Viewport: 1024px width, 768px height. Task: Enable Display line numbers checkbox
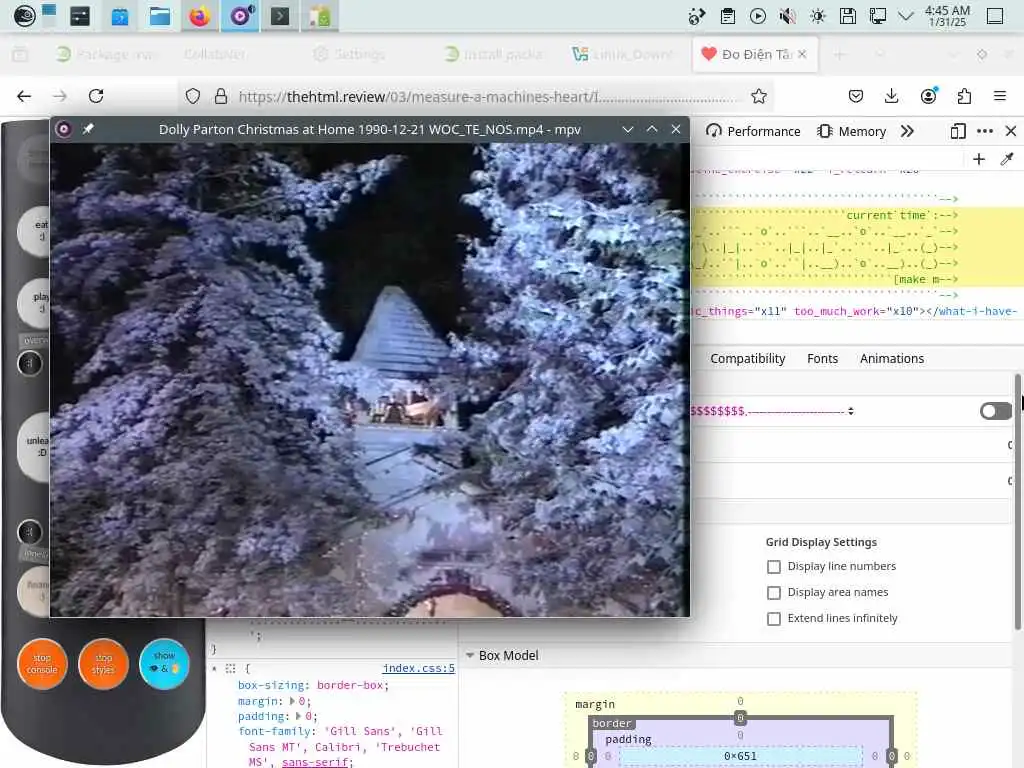pyautogui.click(x=774, y=566)
